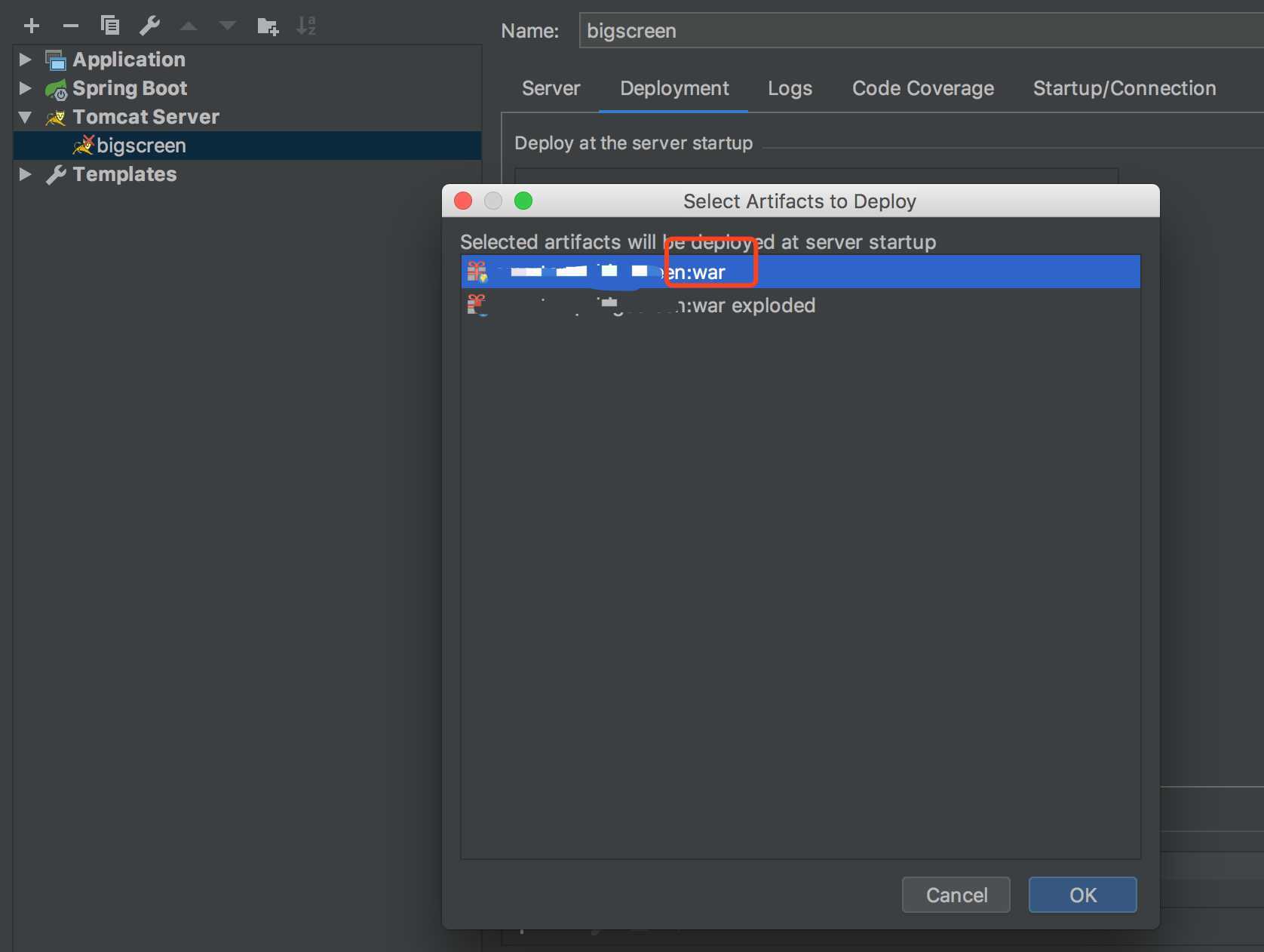1264x952 pixels.
Task: Click the war artifact gift icon
Action: pyautogui.click(x=477, y=272)
